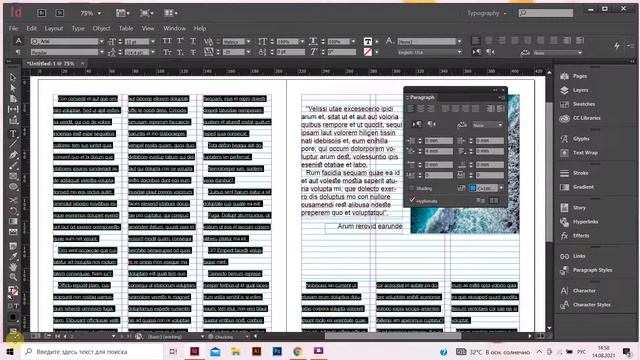Toggle Strikethrough in control bar
The width and height of the screenshot is (640, 360).
[193, 52]
